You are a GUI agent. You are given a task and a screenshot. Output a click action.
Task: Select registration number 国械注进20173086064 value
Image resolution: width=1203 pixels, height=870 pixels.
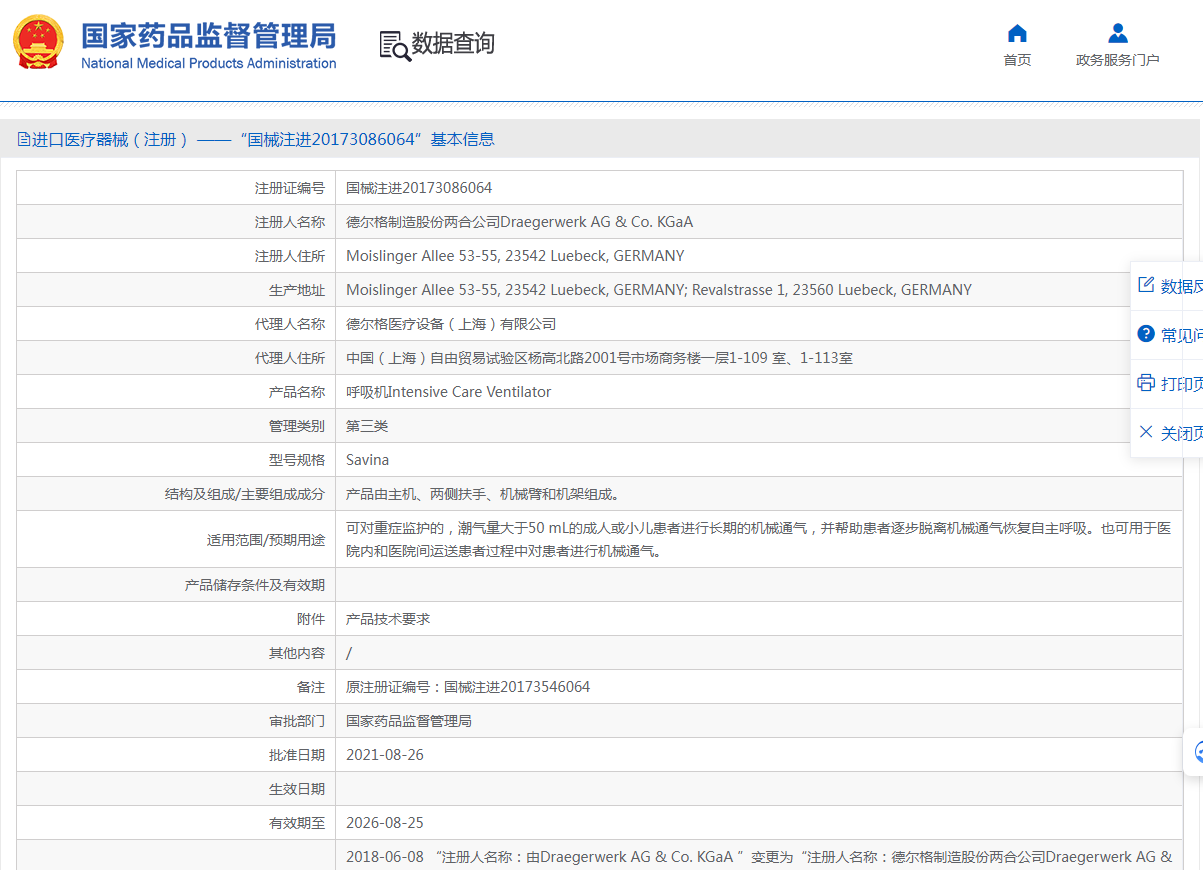(419, 188)
